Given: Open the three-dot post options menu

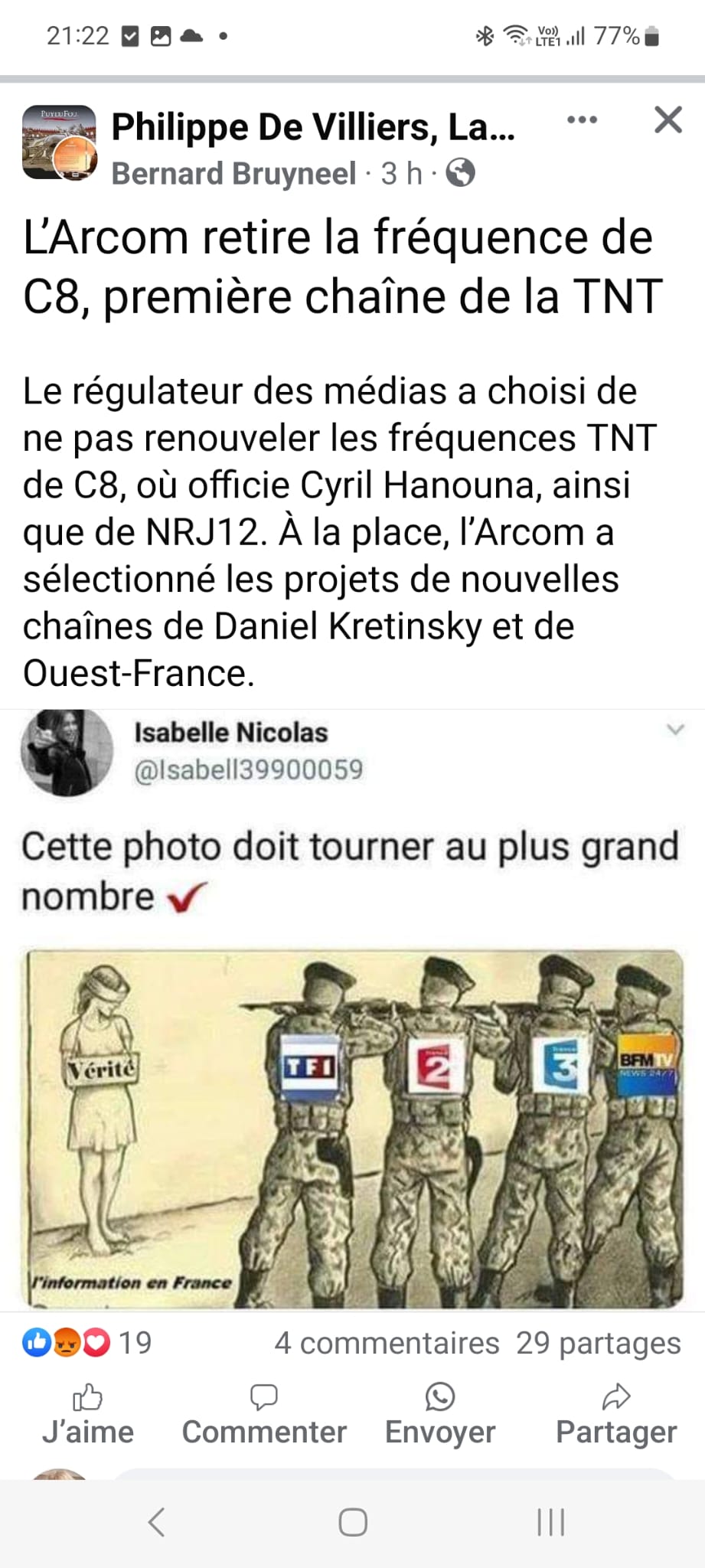Looking at the screenshot, I should (582, 119).
